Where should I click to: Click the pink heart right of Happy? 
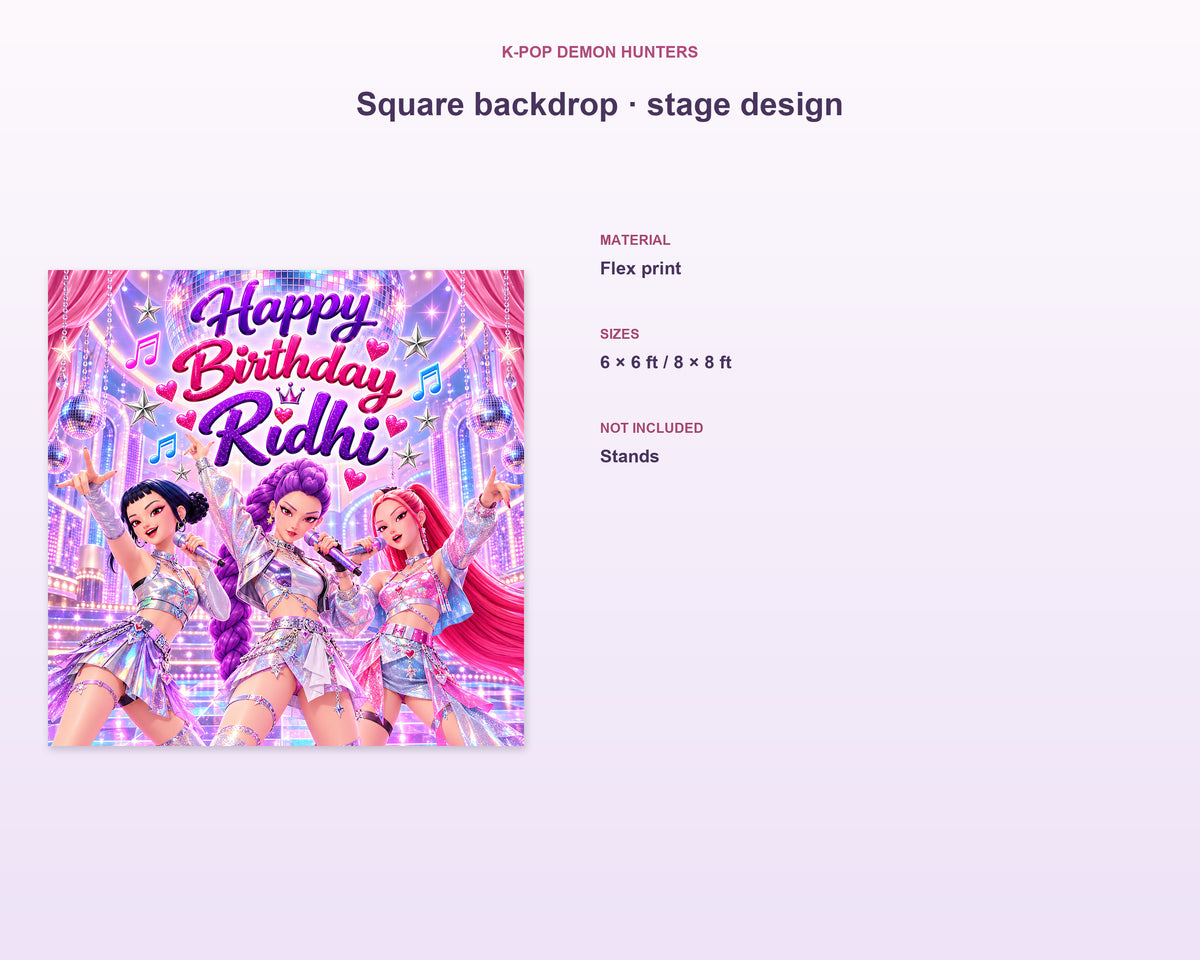click(377, 349)
